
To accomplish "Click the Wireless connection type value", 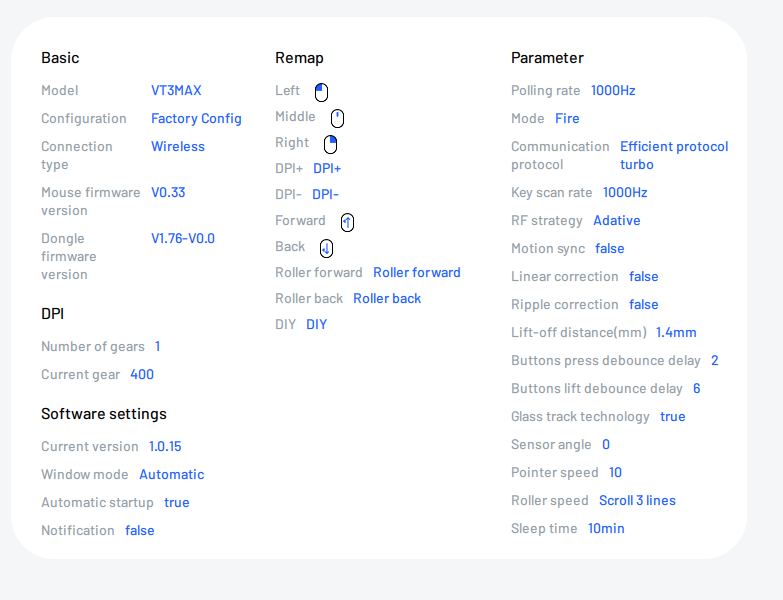I will pos(178,146).
